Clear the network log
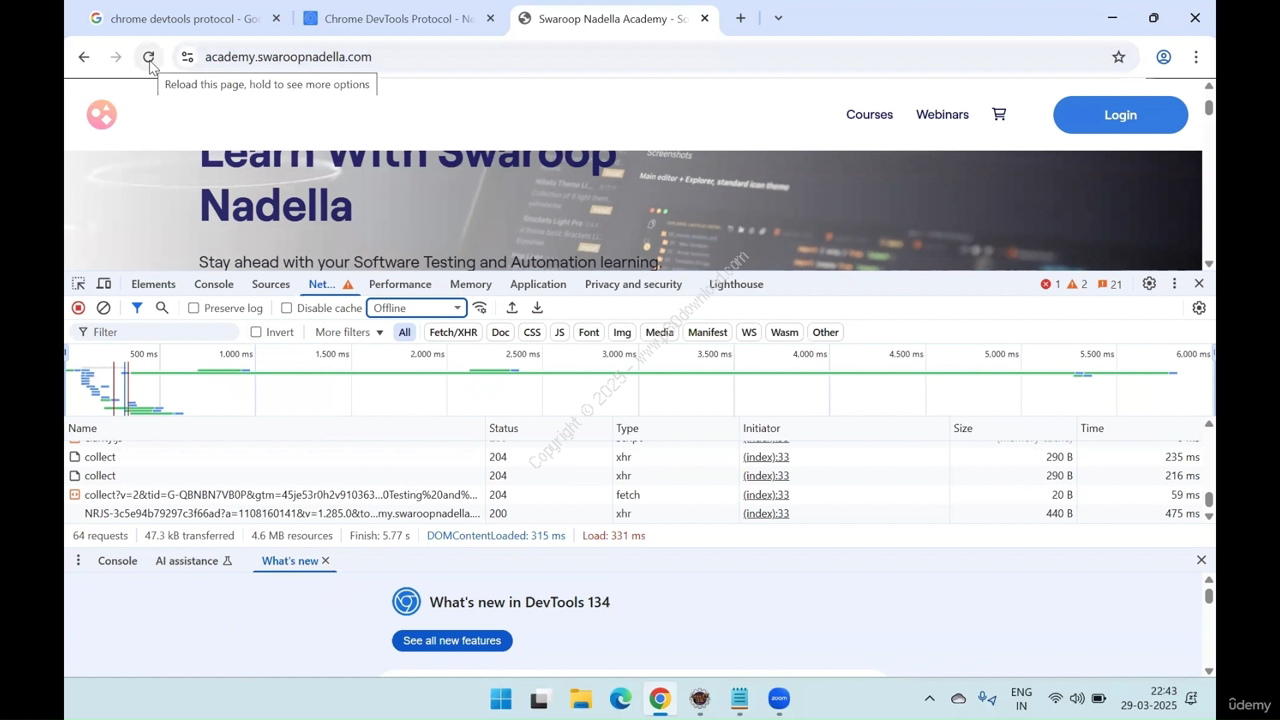Image resolution: width=1280 pixels, height=720 pixels. 103,308
